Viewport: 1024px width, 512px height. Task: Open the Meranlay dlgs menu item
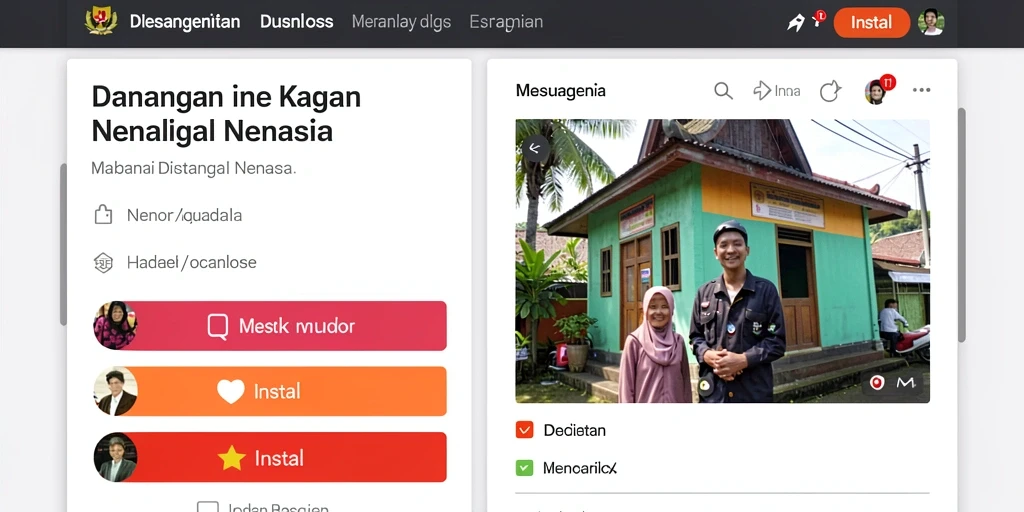click(401, 22)
